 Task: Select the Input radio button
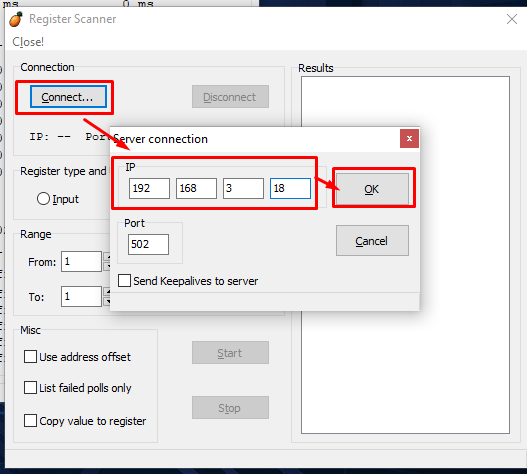click(43, 199)
